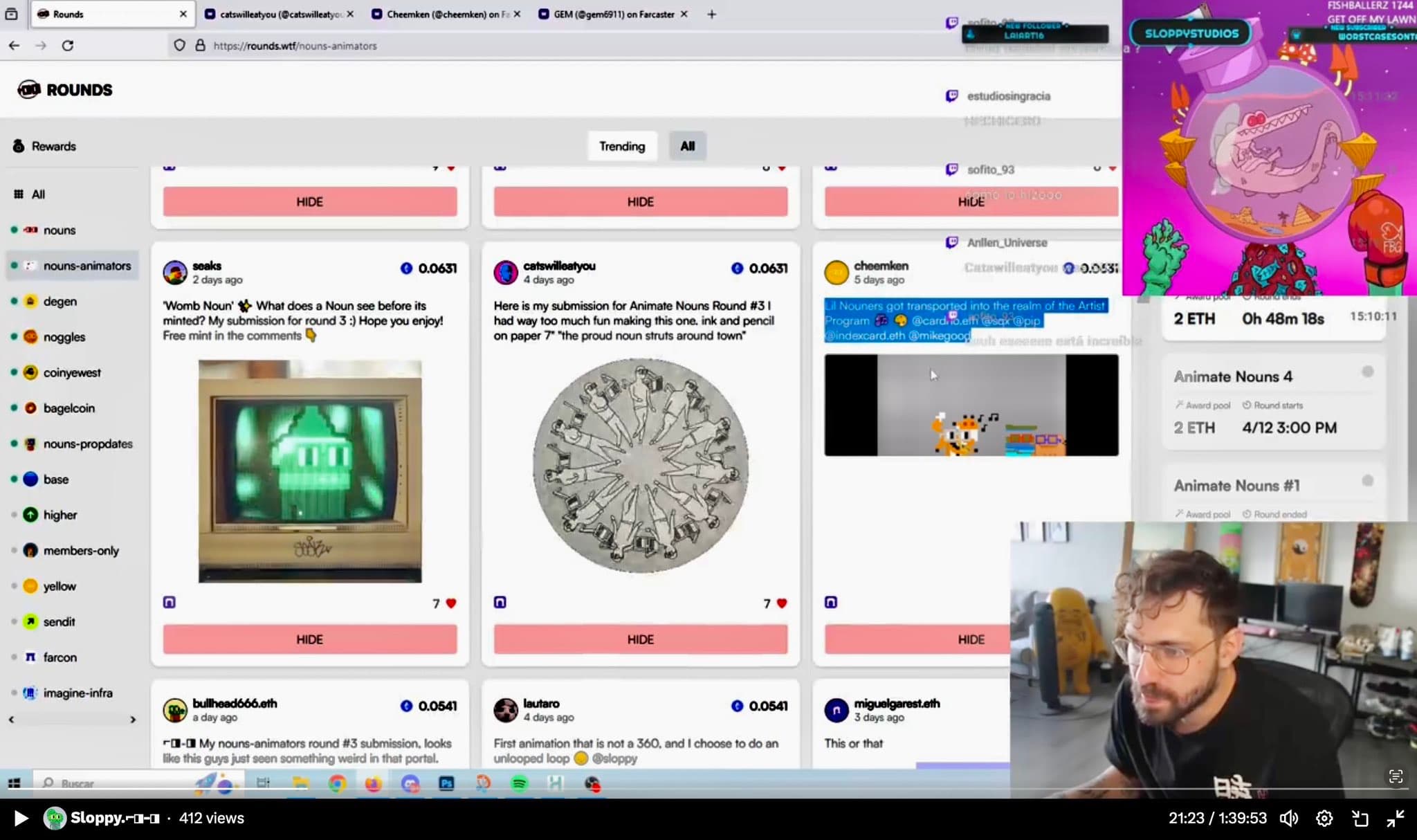Open the Animate Nouns 4 round card
1417x840 pixels.
pos(1274,402)
